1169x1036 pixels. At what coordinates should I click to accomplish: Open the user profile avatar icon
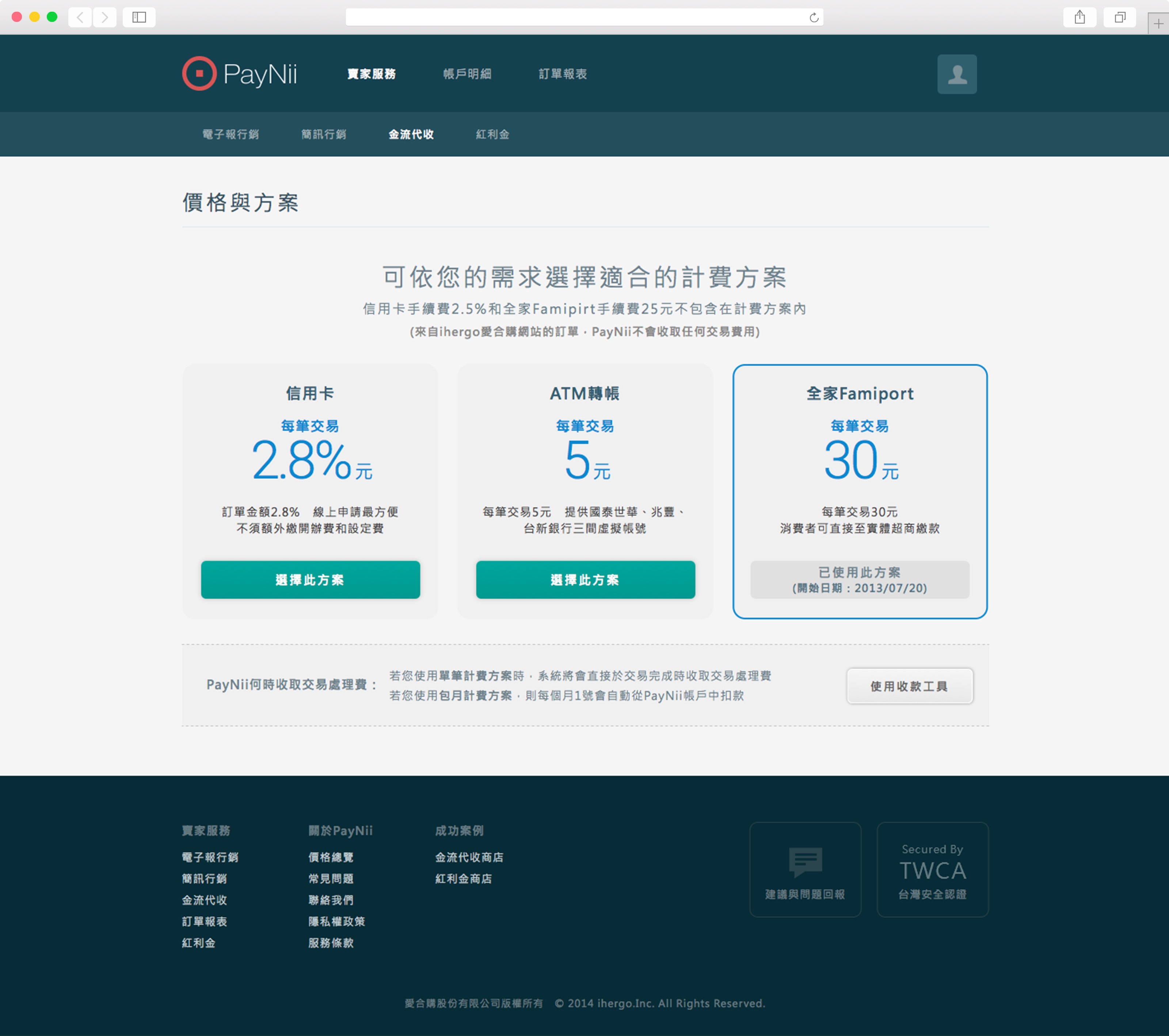pos(957,74)
